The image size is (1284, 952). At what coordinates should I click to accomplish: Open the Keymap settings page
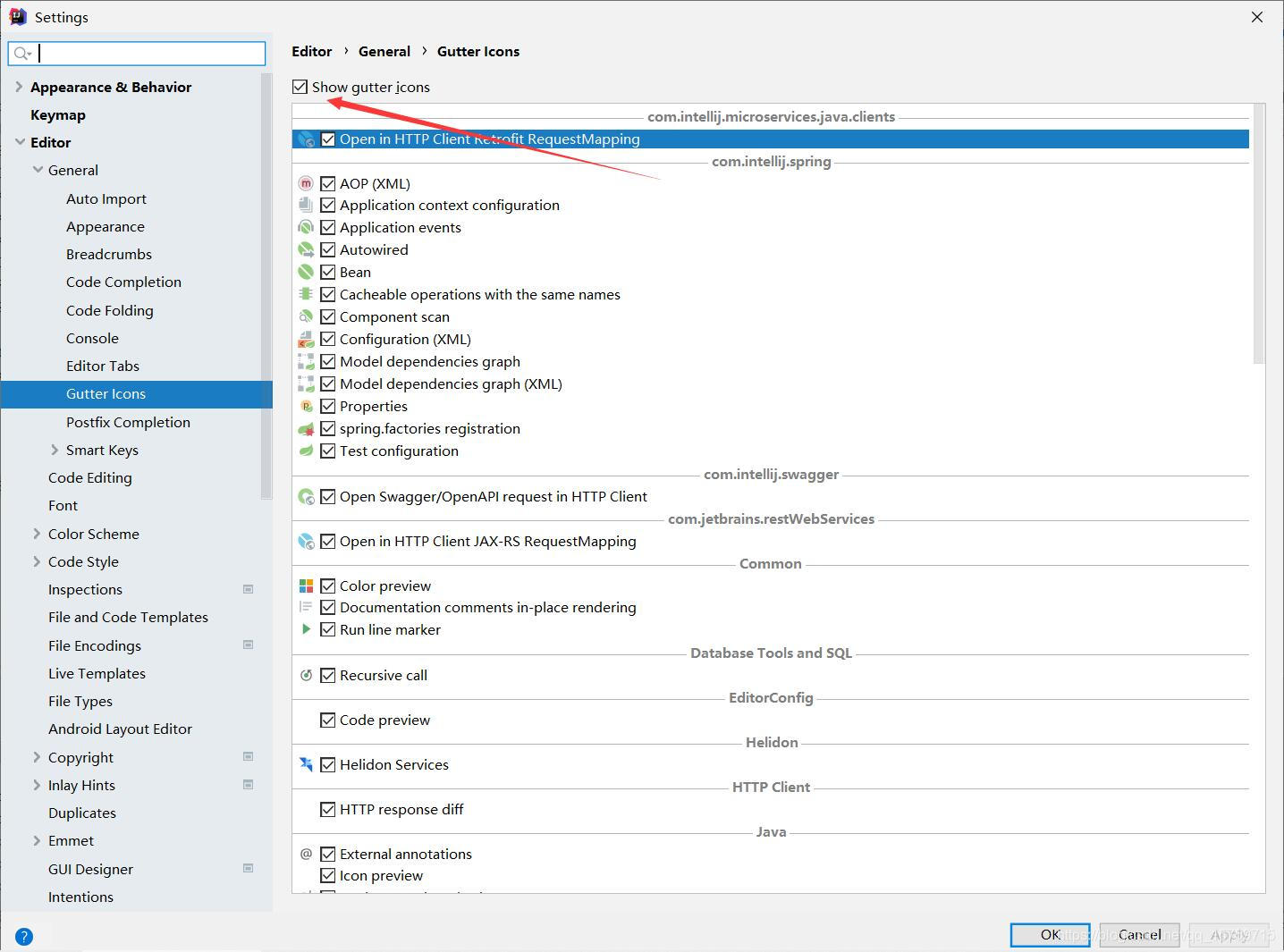(x=58, y=114)
